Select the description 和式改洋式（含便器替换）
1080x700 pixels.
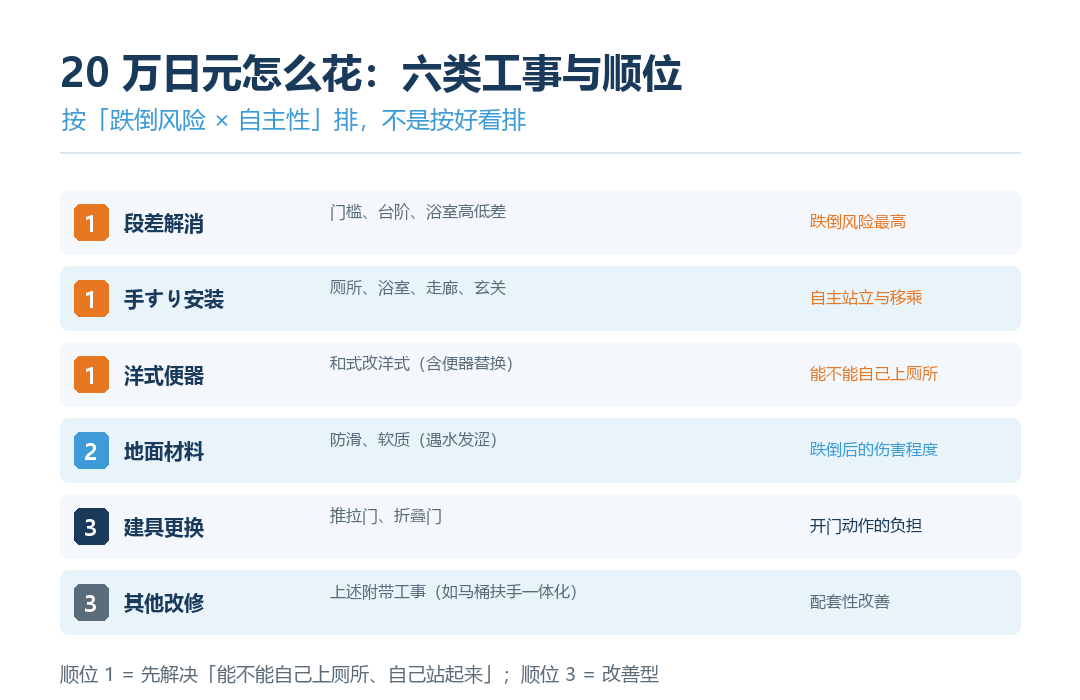pos(422,363)
